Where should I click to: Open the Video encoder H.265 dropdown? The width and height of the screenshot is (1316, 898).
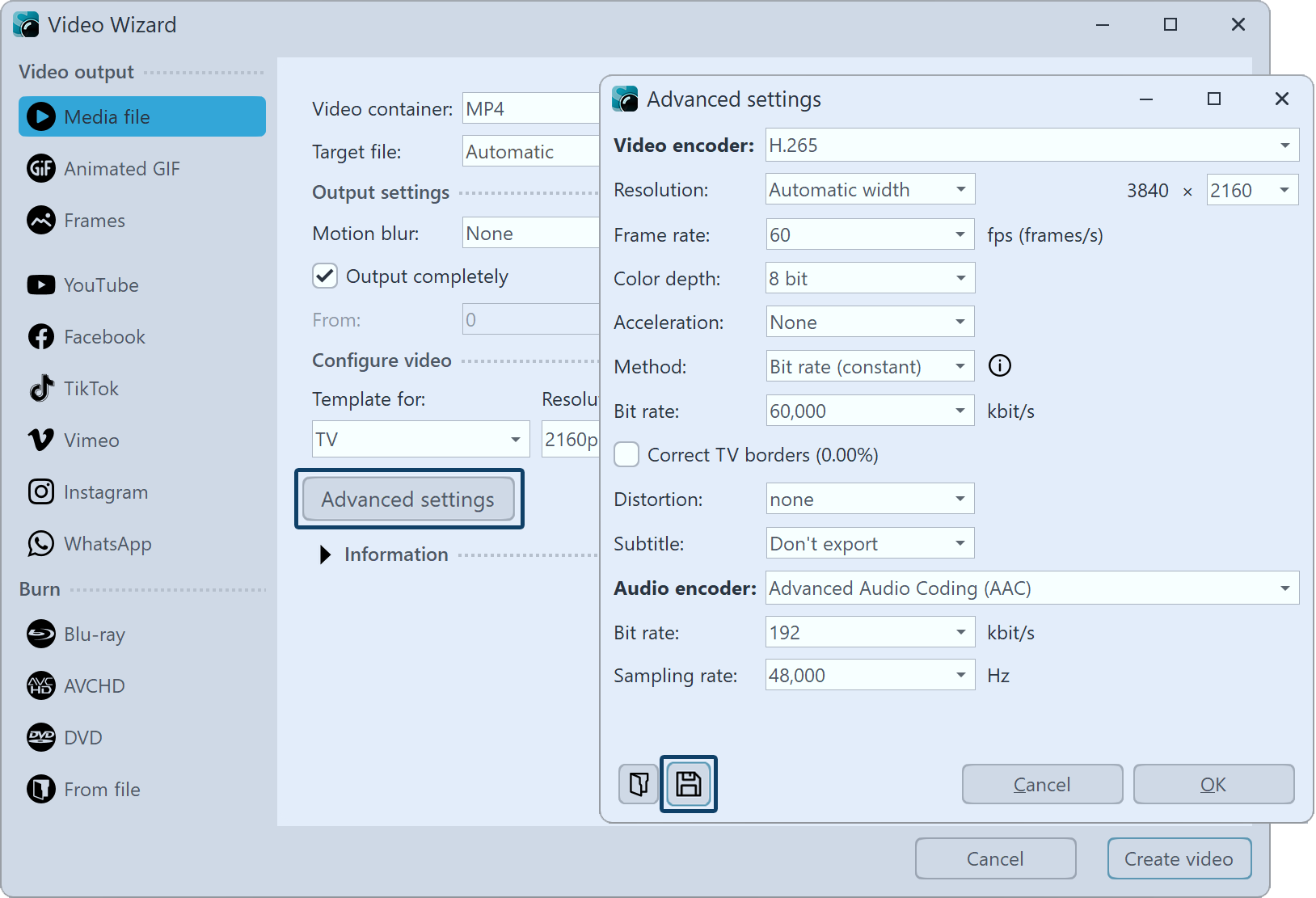1031,145
